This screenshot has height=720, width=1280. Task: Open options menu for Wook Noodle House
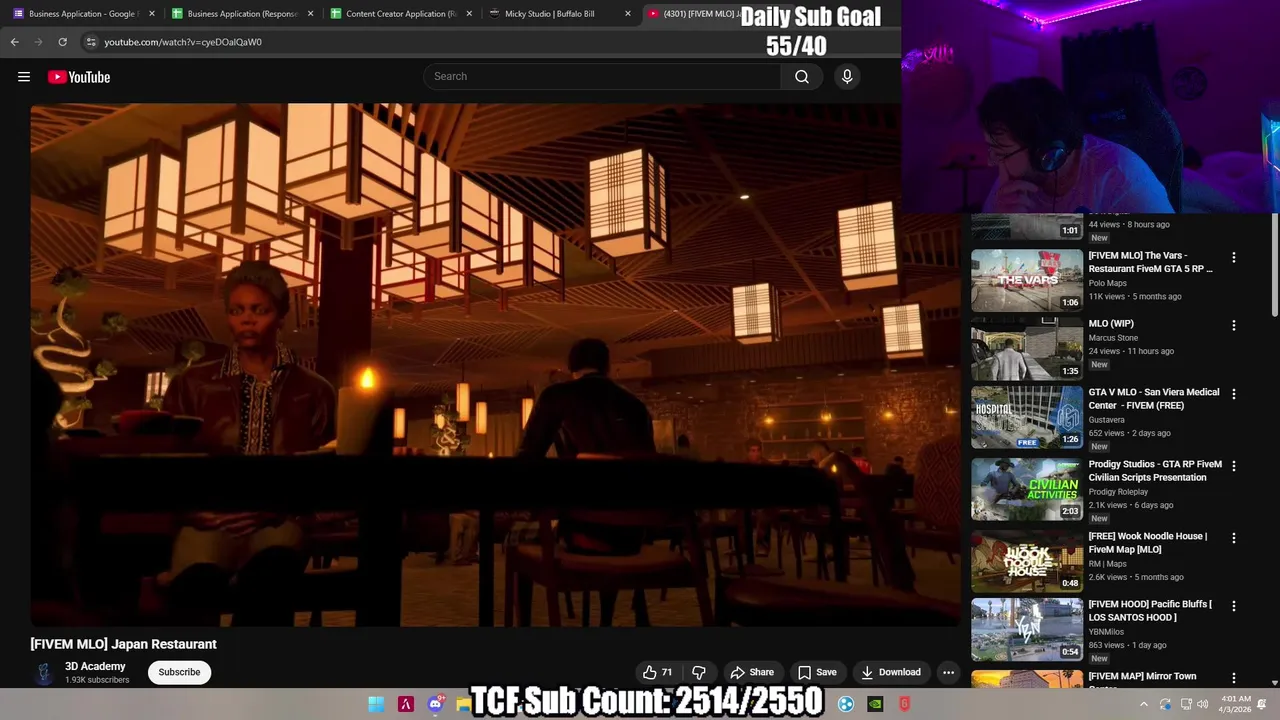click(1233, 538)
